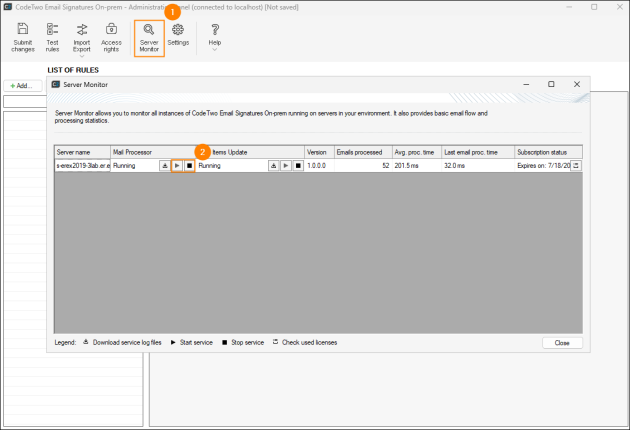Click the version value 1.0.0.0

coord(317,166)
